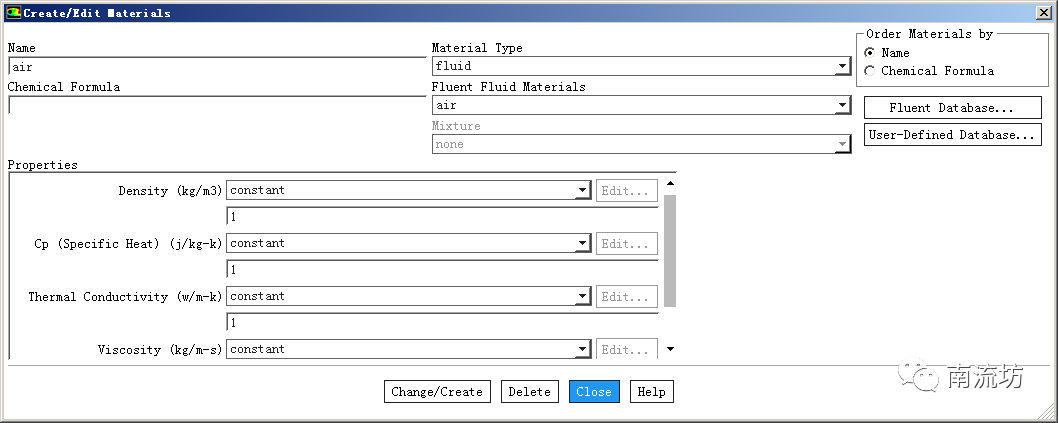Click the Delete button
The width and height of the screenshot is (1058, 423).
tap(529, 392)
